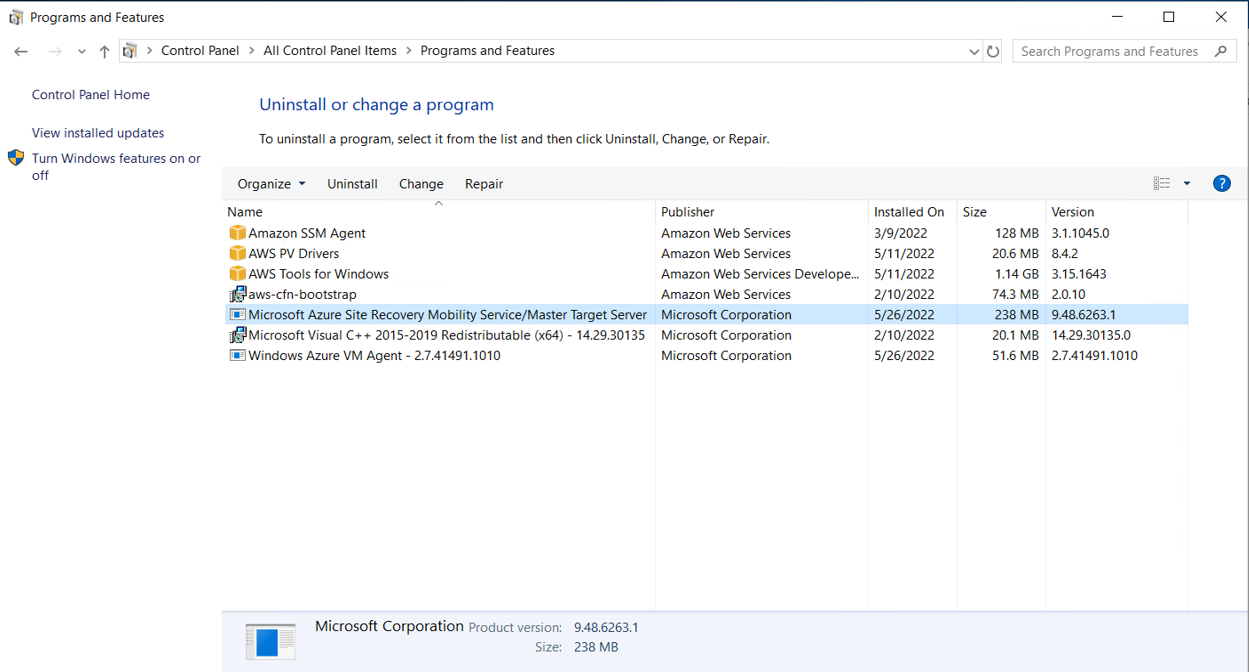Open the More view options dropdown arrow
This screenshot has width=1249, height=672.
1187,183
